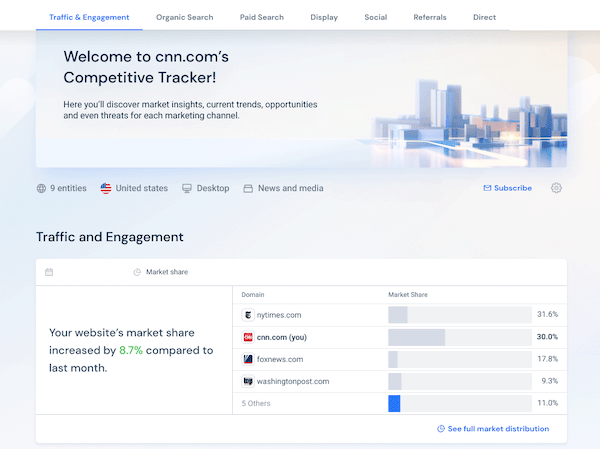Viewport: 600px width, 449px height.
Task: Open the Display tab
Action: 324,17
